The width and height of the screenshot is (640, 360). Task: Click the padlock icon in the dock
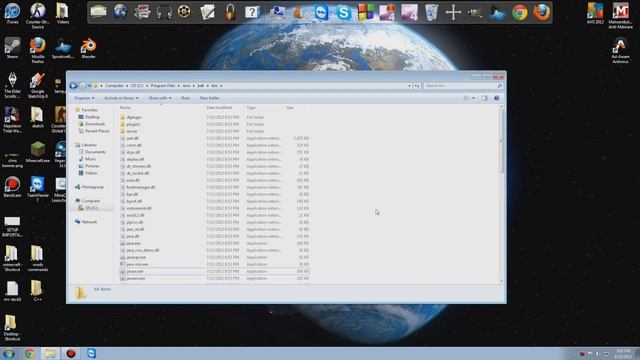230,12
